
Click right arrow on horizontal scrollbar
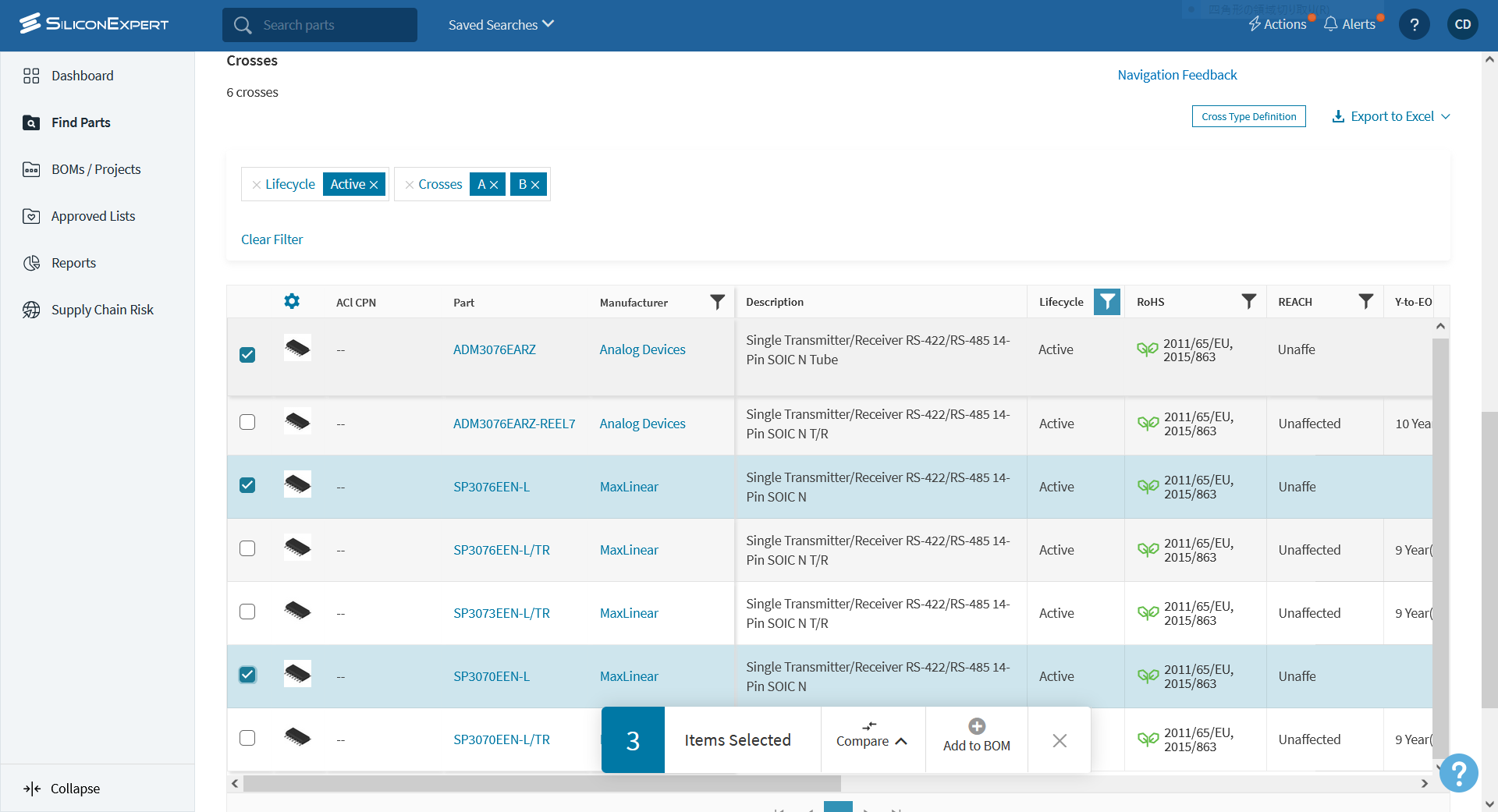[1425, 783]
